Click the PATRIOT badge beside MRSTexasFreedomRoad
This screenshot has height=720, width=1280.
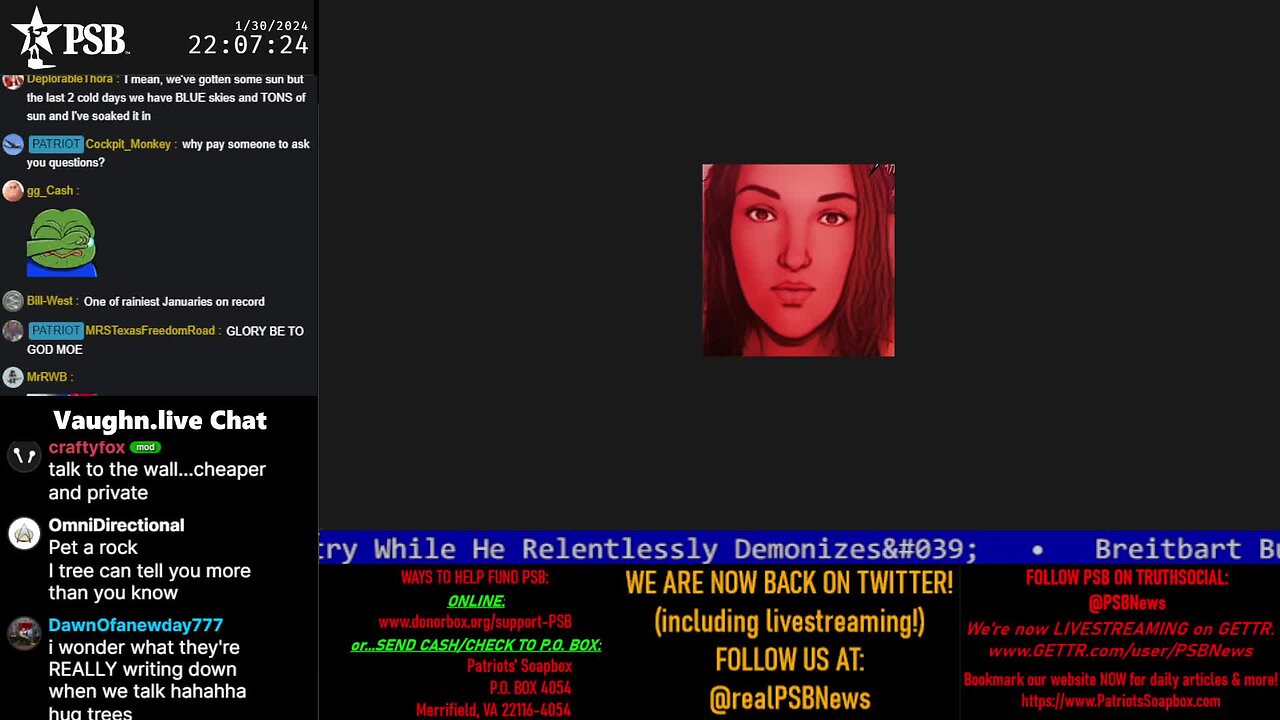[x=55, y=330]
